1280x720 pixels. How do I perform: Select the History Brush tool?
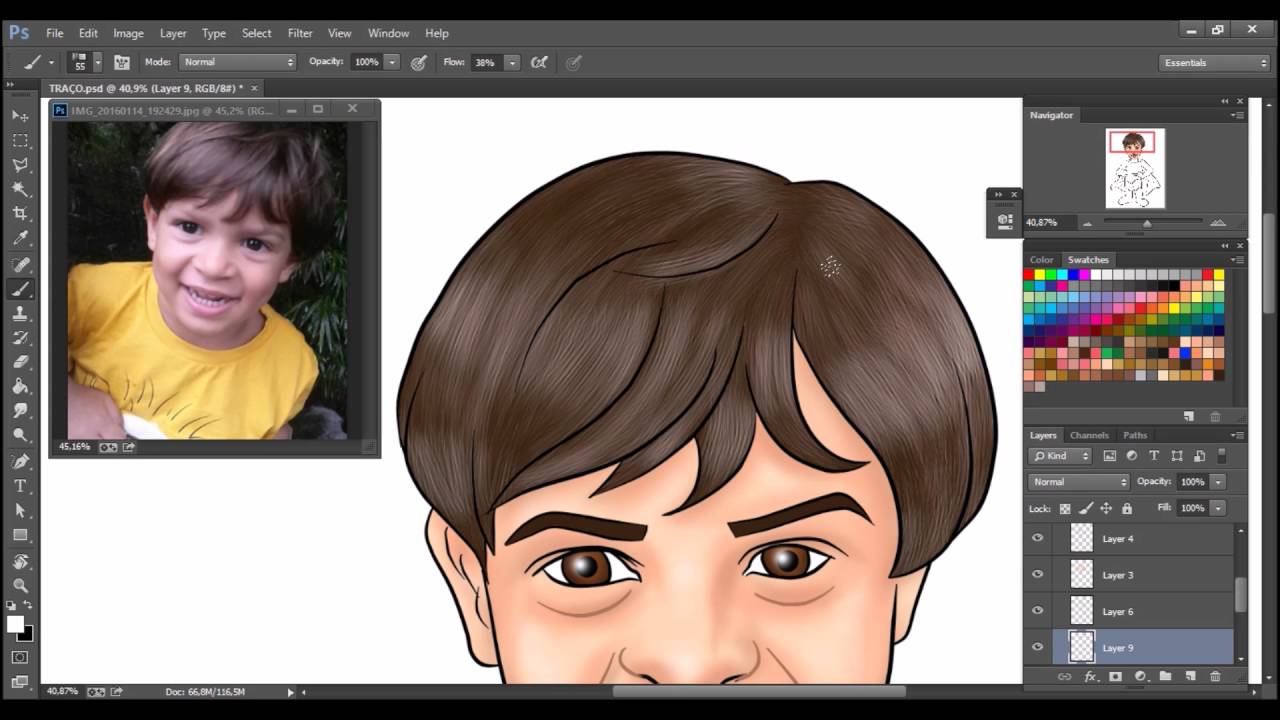pos(20,338)
